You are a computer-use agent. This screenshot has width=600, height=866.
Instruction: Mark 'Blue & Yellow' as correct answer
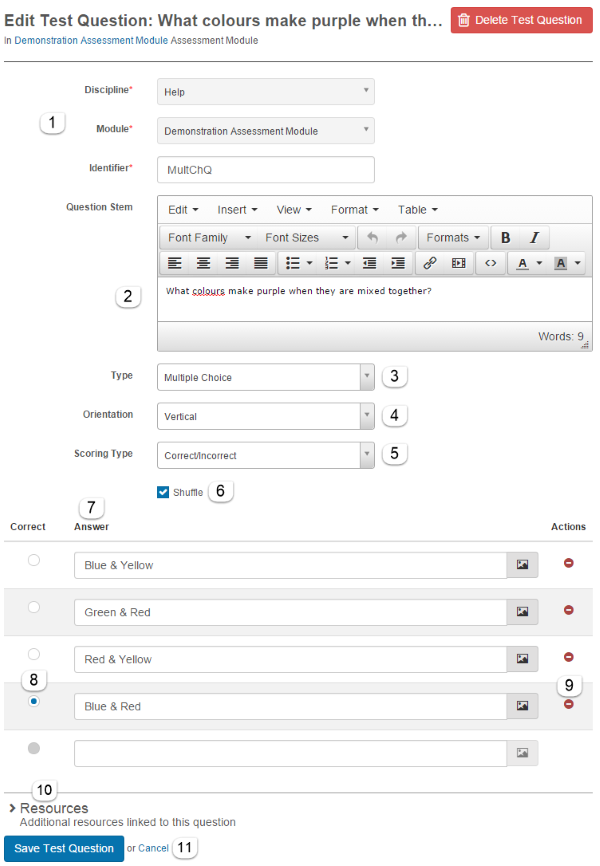pos(34,561)
